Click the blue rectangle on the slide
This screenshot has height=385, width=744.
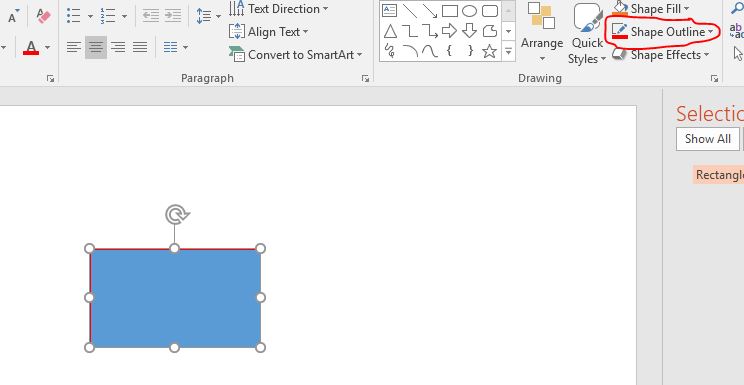(175, 298)
